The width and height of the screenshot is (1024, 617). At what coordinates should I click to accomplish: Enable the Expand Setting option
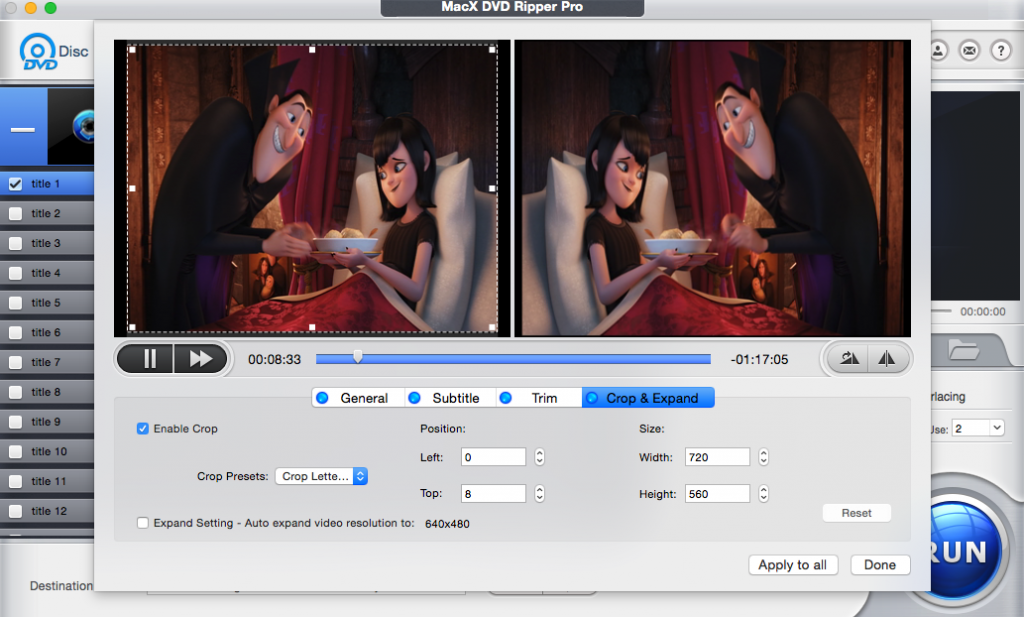click(145, 522)
